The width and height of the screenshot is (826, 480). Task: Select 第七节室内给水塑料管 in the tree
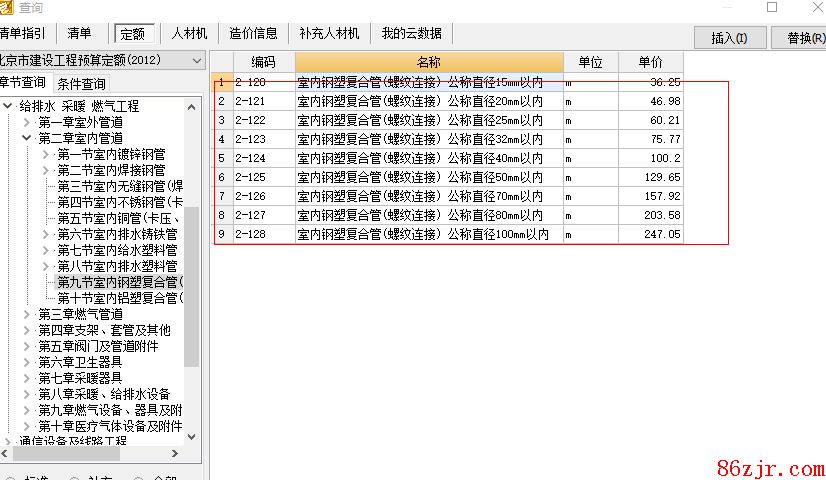pos(117,250)
